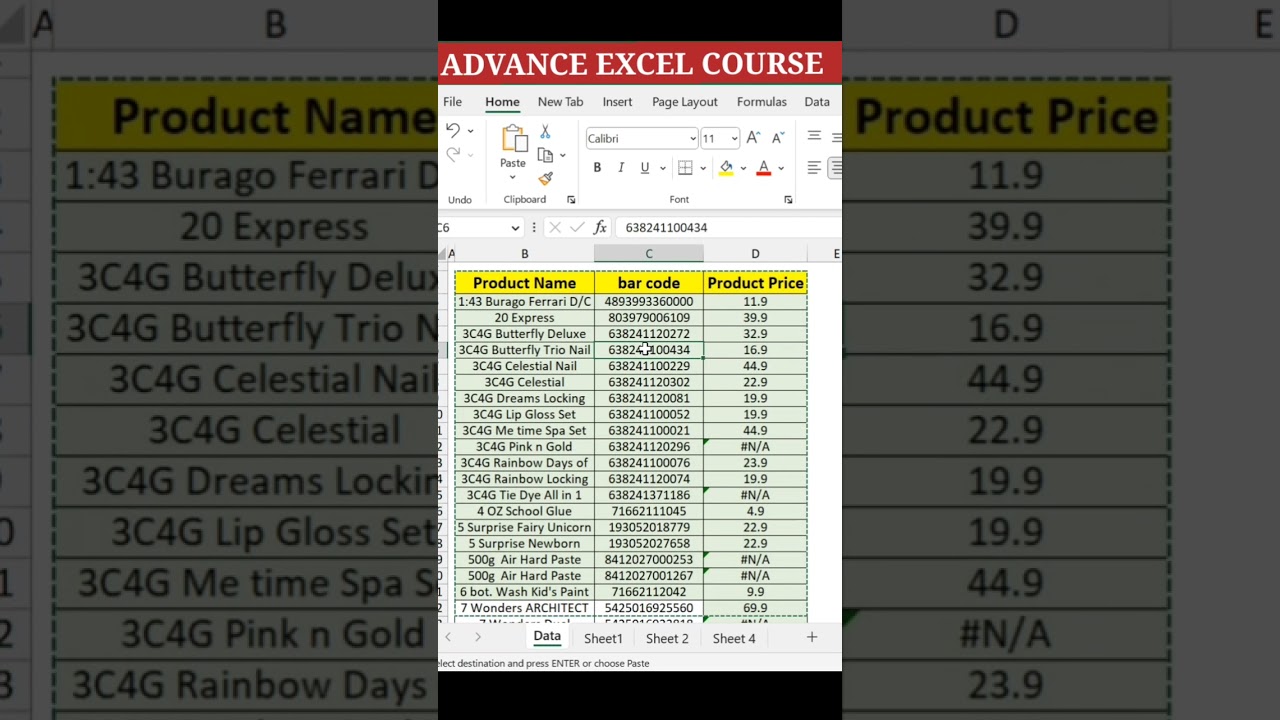Select 7 Wonders ARCHITECT cell
The width and height of the screenshot is (1280, 720).
(525, 608)
